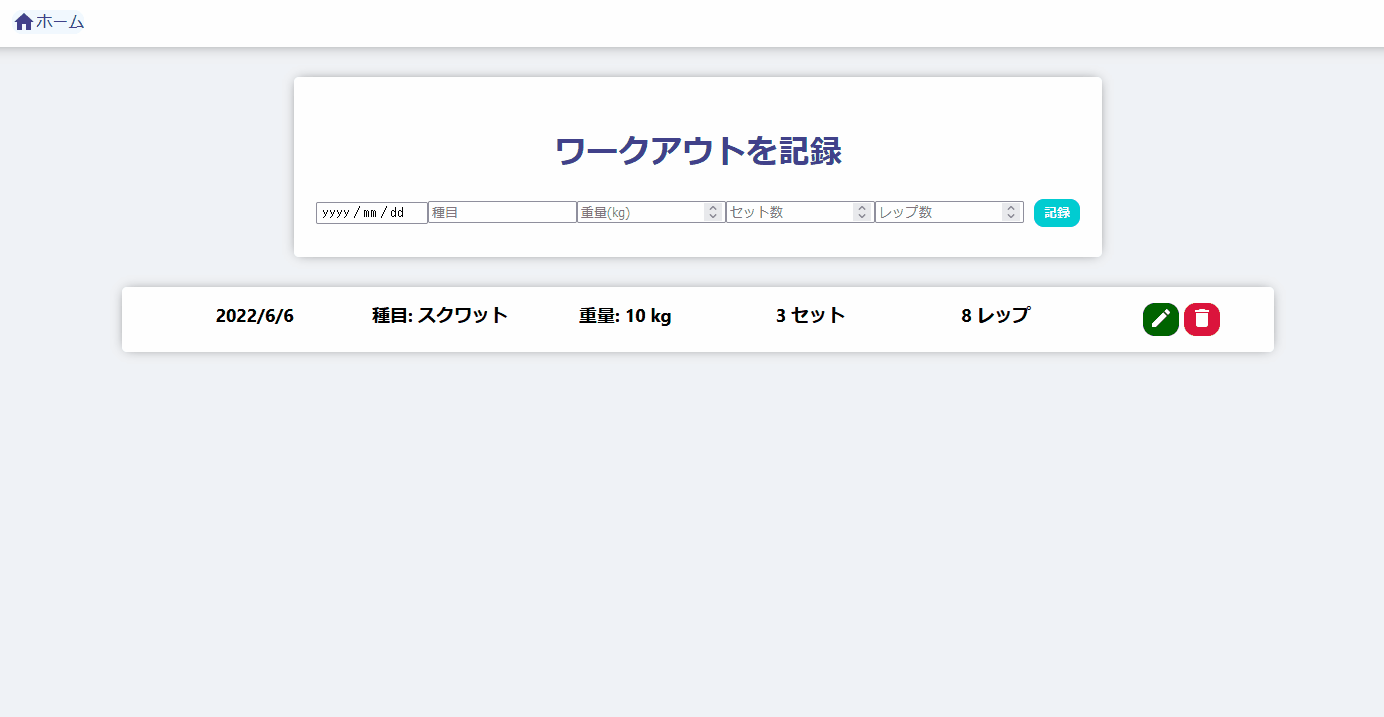Delete the スクワット workout with the trash icon
Screen dimensions: 1384x717
[1202, 319]
